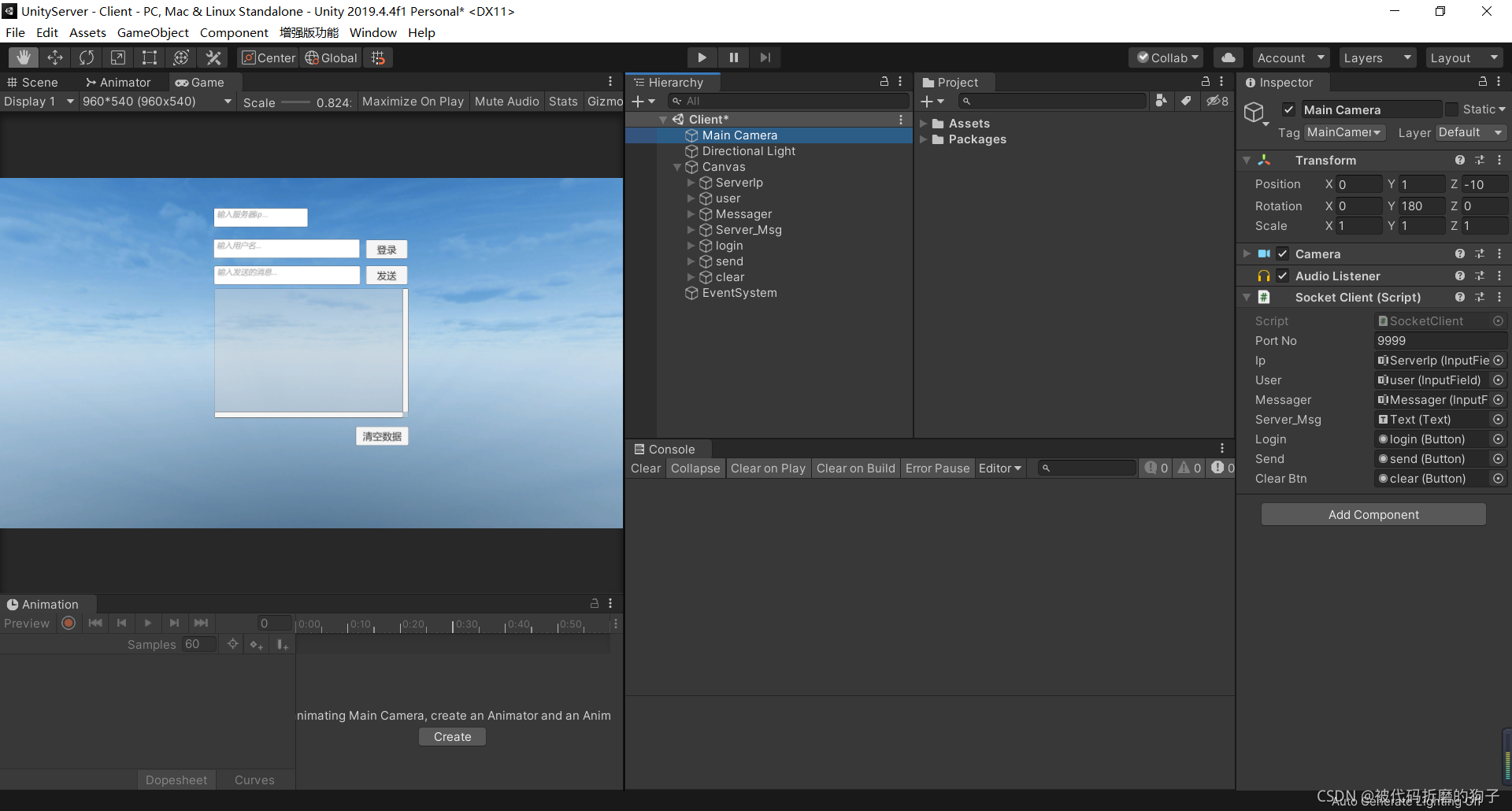Expand the ServerIp object in the Hierarchy
Screen dimensions: 1512x811
click(691, 182)
